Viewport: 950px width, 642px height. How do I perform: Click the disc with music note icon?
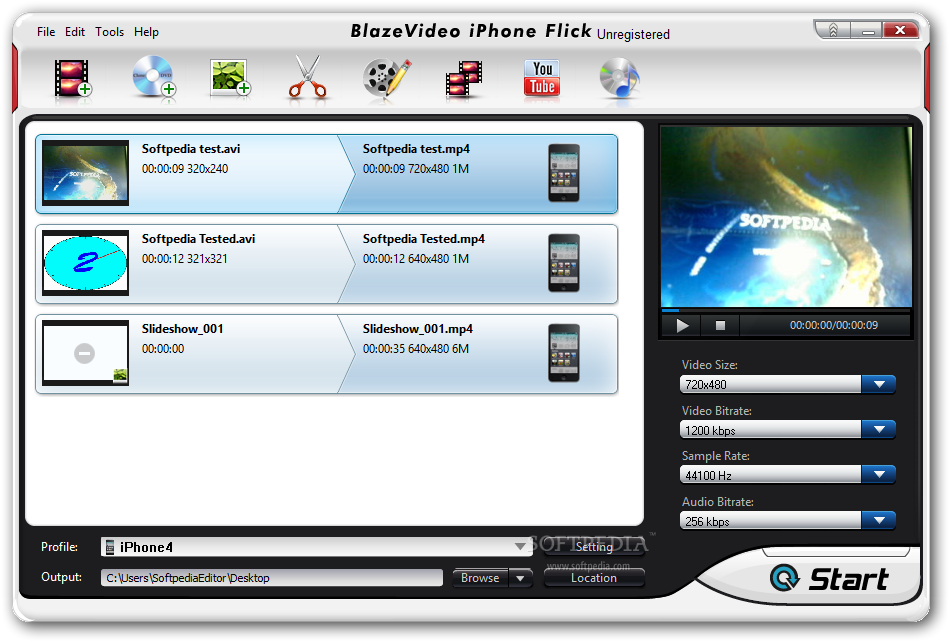(x=619, y=78)
